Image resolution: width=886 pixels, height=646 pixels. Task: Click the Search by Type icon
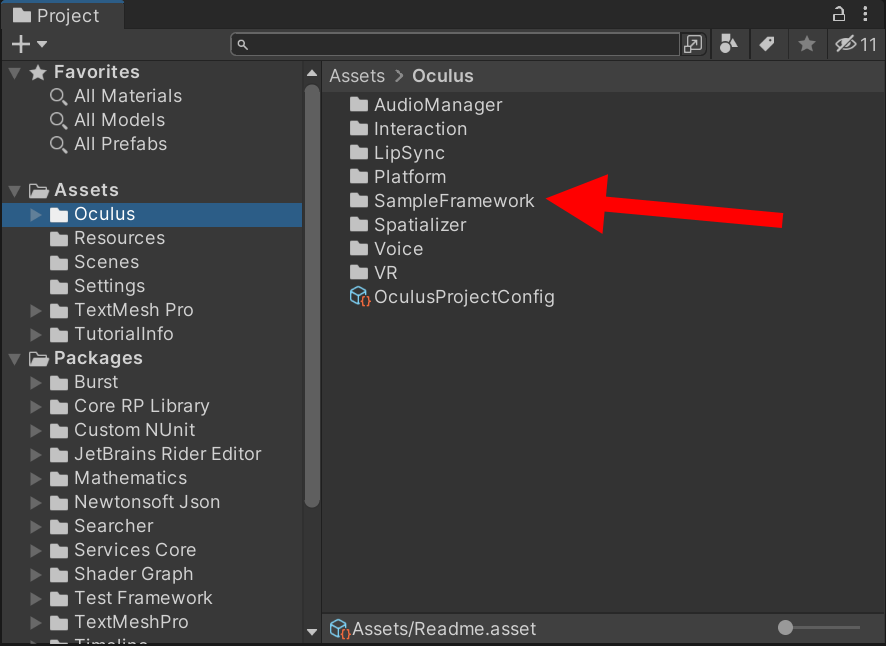pyautogui.click(x=728, y=44)
